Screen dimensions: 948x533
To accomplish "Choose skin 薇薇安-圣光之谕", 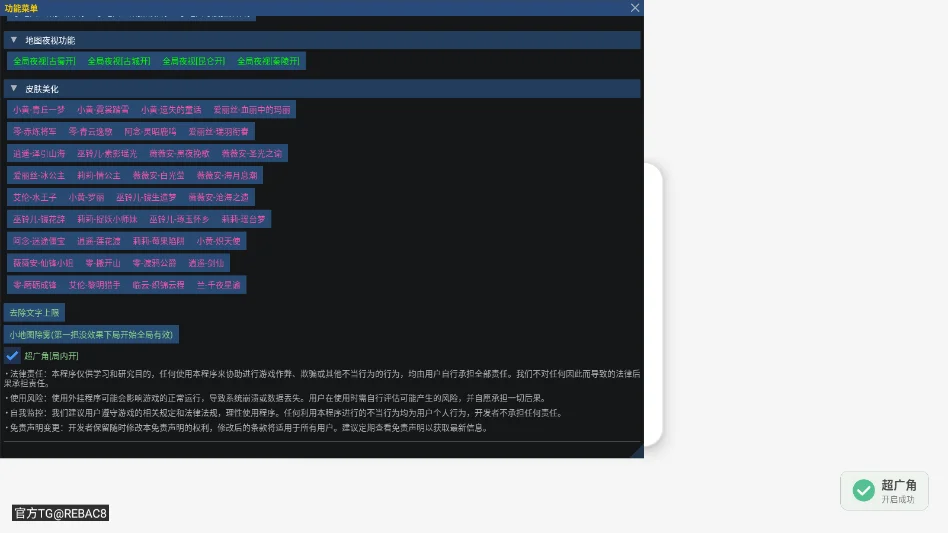I will coord(252,153).
